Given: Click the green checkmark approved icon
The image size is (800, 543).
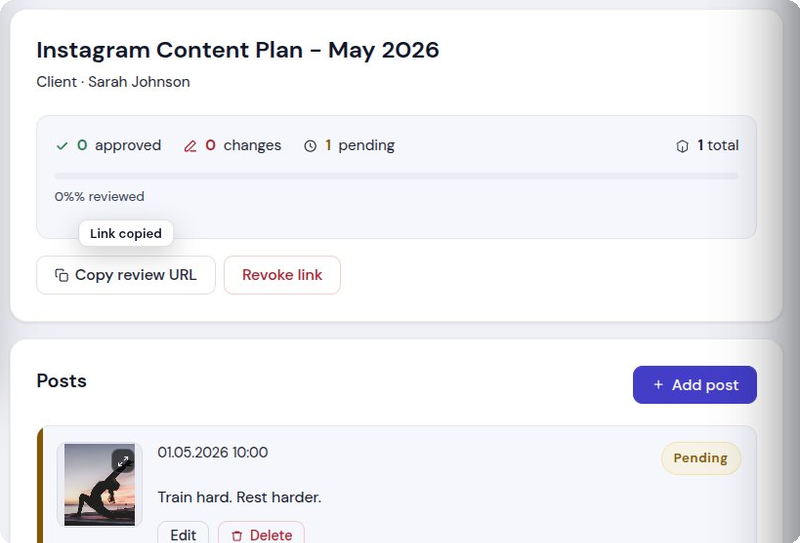Looking at the screenshot, I should (x=62, y=146).
